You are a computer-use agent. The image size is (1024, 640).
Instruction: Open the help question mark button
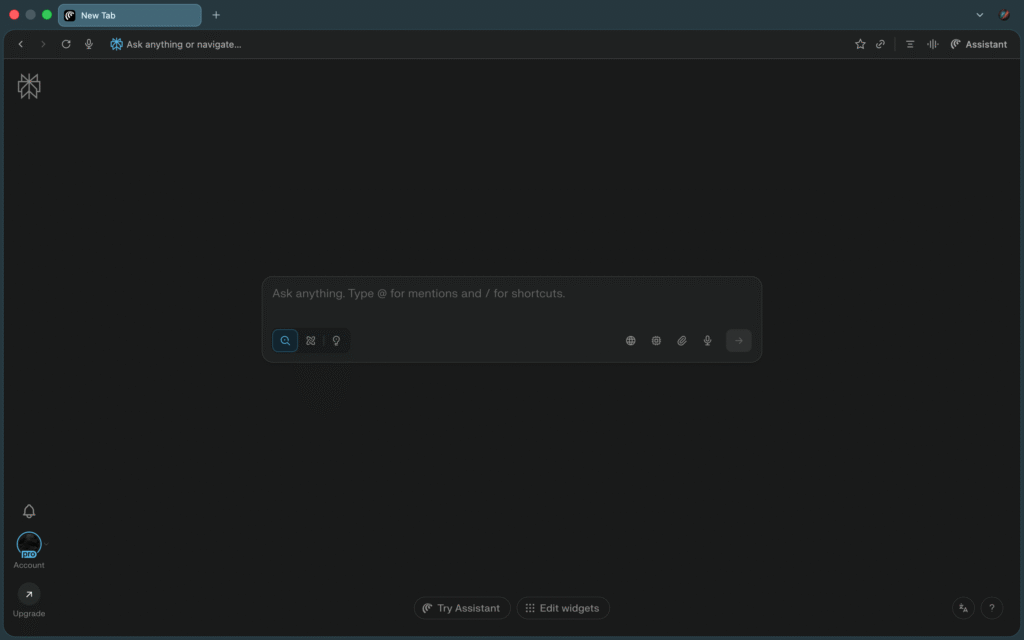[x=991, y=608]
